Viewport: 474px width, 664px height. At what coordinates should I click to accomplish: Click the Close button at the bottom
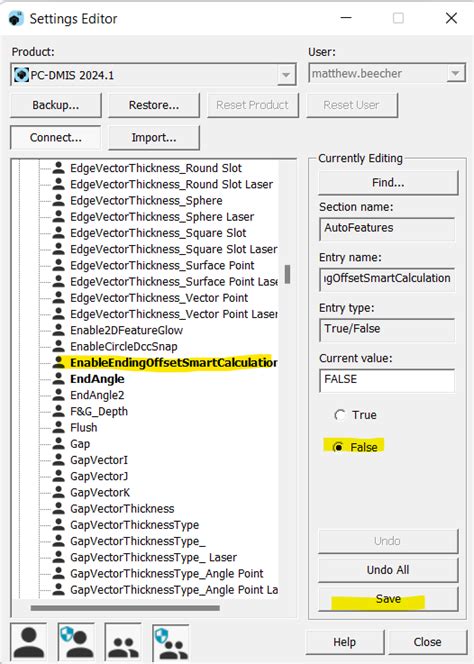pos(427,642)
